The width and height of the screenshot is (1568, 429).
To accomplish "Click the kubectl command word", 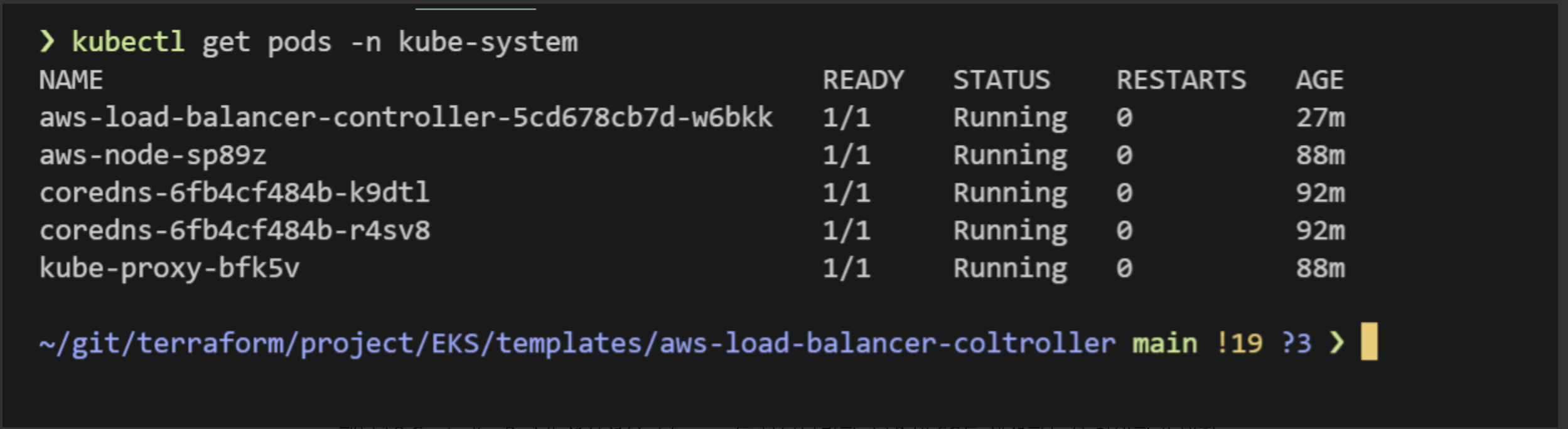I will [128, 42].
